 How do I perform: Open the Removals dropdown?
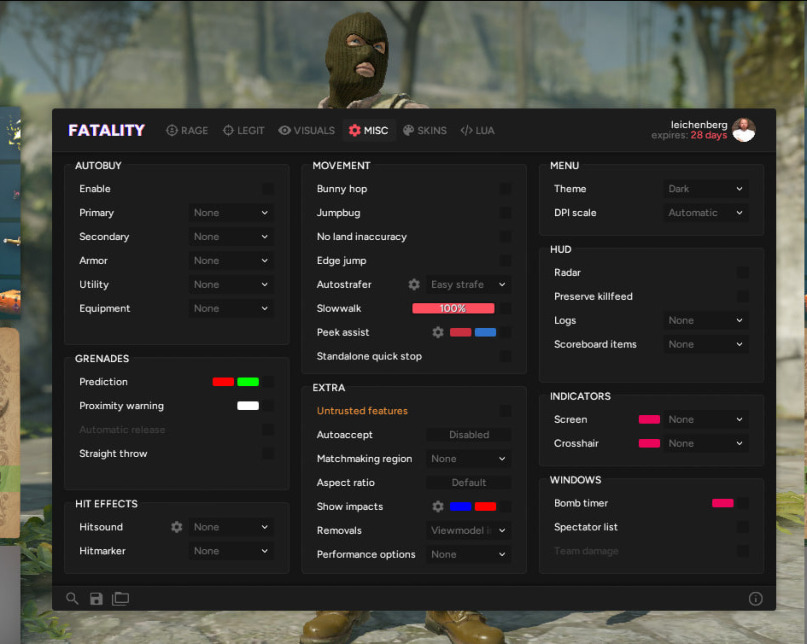469,530
